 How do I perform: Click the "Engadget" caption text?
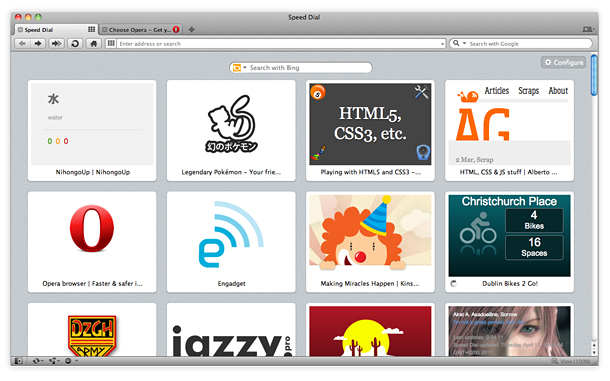[231, 284]
